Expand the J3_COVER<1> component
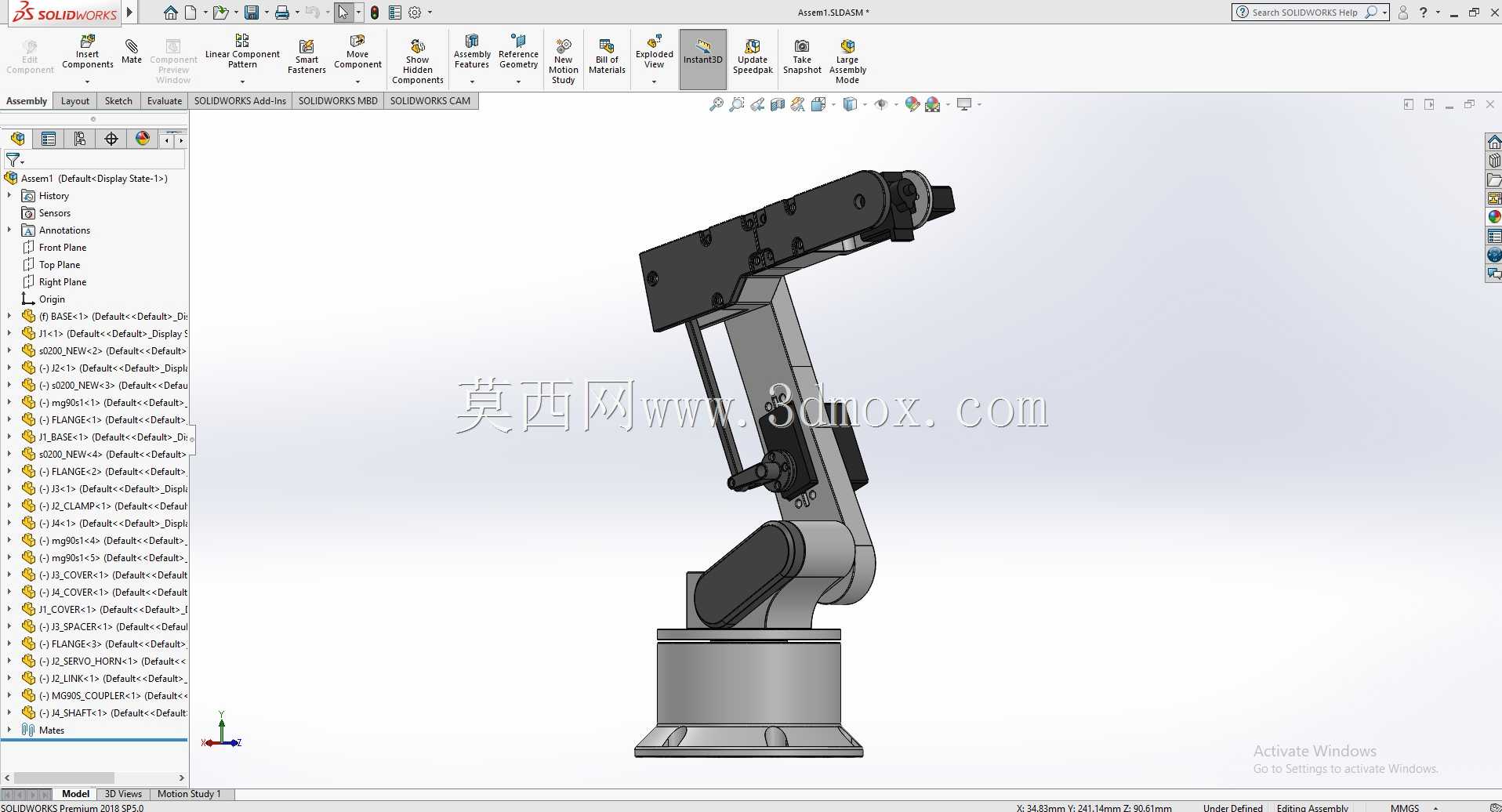1502x812 pixels. (x=9, y=575)
